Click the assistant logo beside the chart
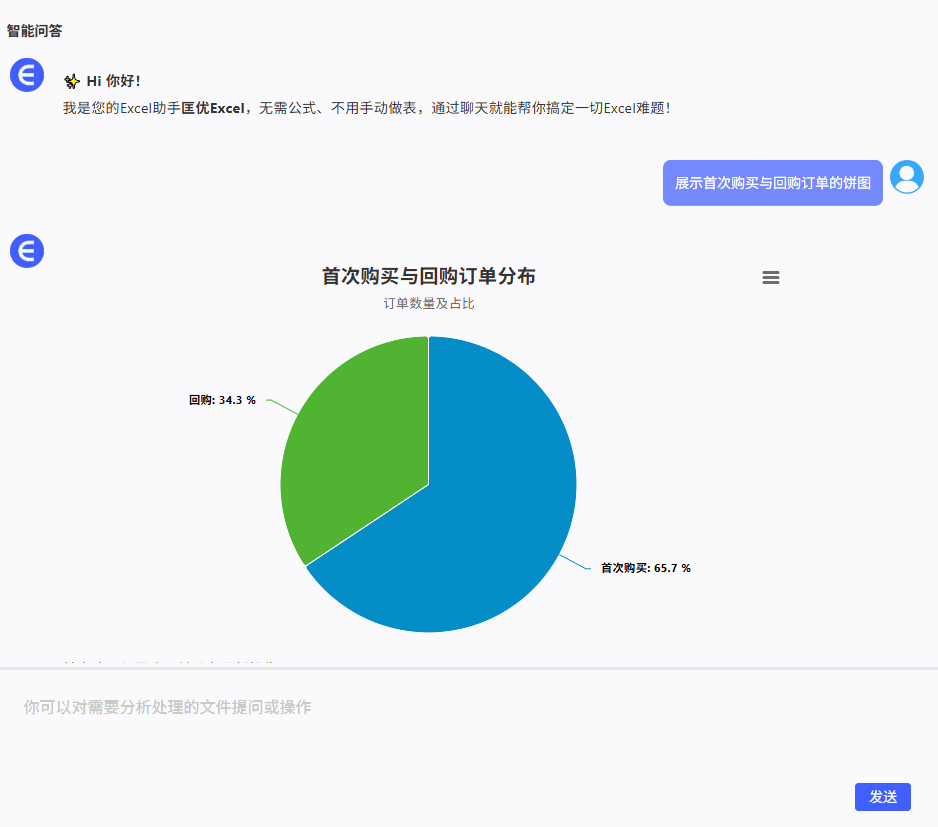Image resolution: width=938 pixels, height=827 pixels. pos(27,251)
